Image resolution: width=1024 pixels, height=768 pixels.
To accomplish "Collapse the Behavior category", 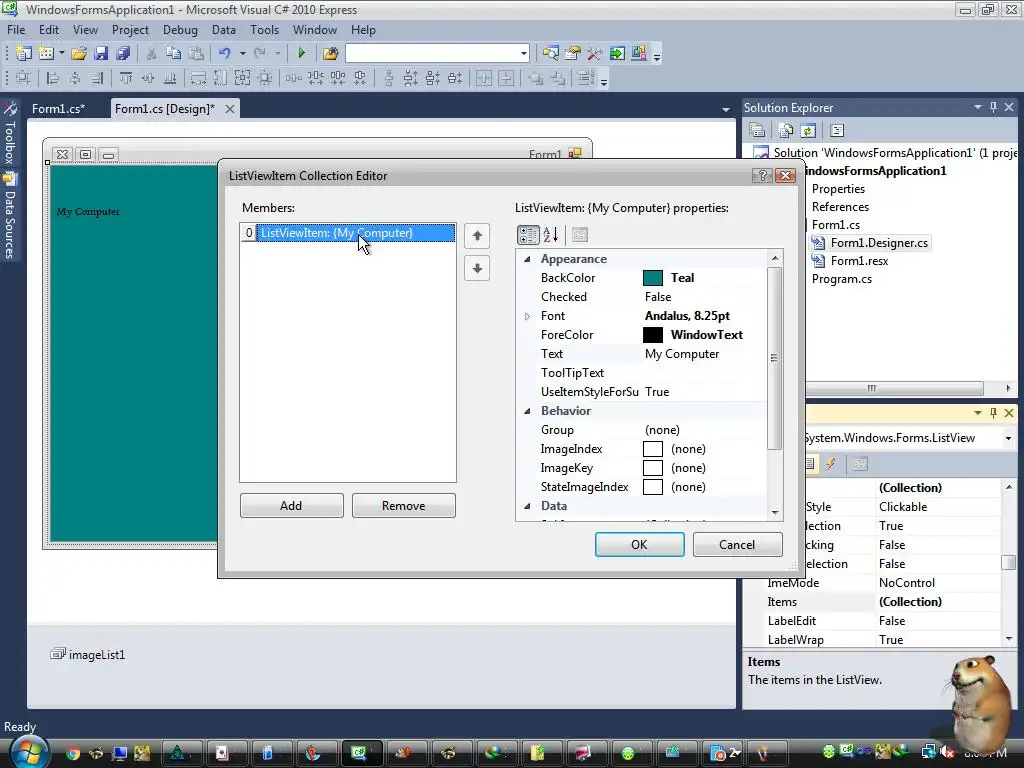I will click(x=528, y=411).
